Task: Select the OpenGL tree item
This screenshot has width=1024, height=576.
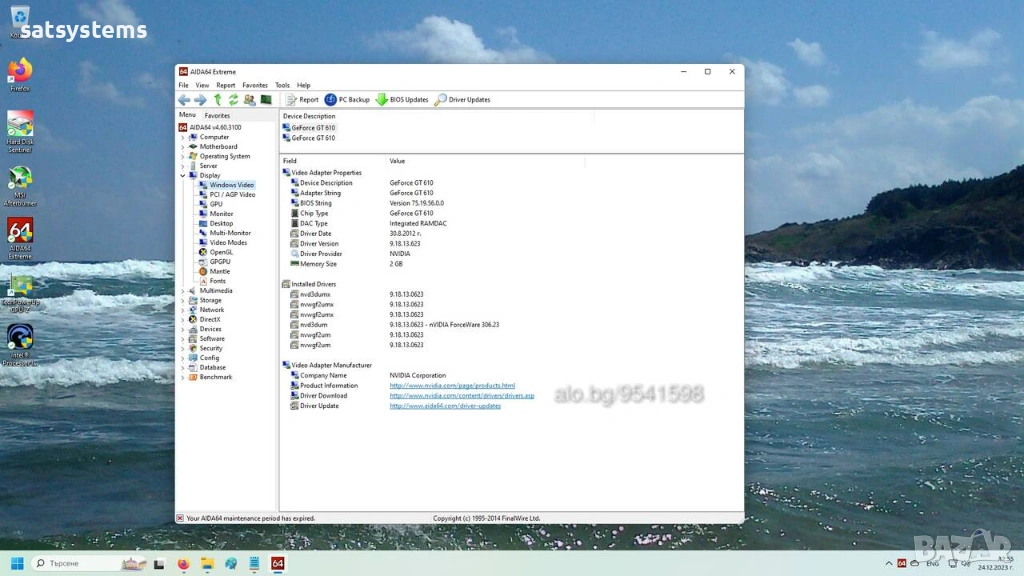Action: (x=221, y=252)
